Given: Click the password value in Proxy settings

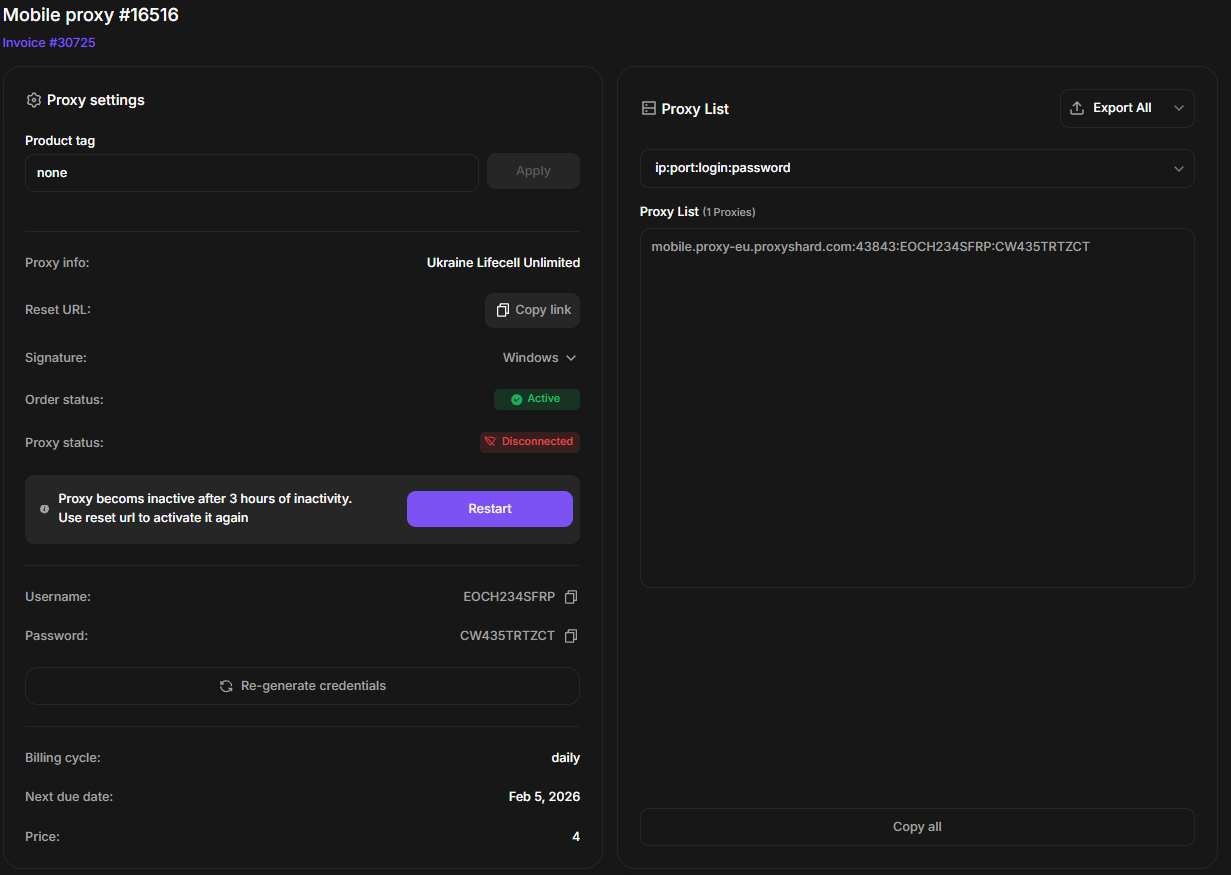Looking at the screenshot, I should [x=507, y=636].
